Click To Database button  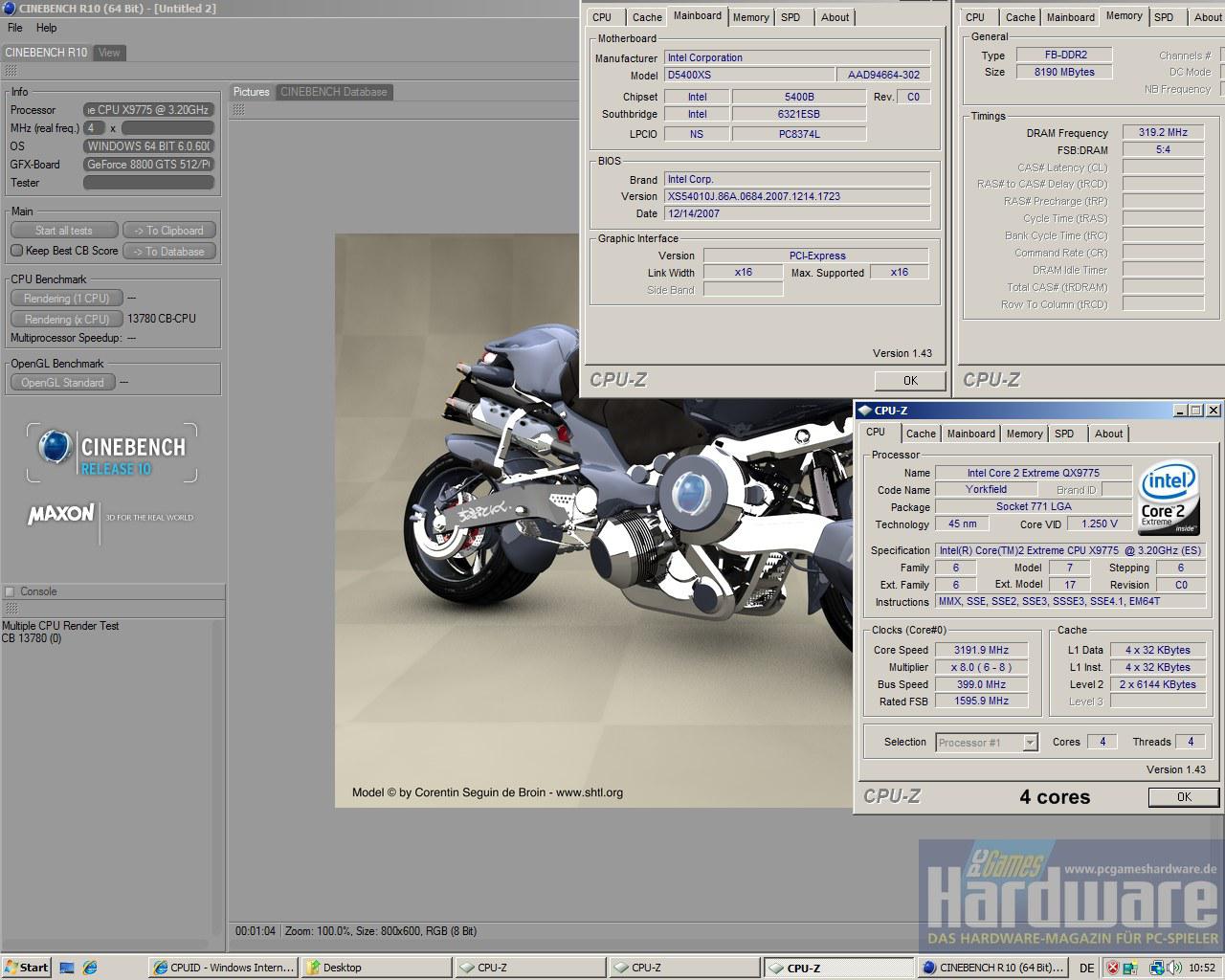[169, 252]
